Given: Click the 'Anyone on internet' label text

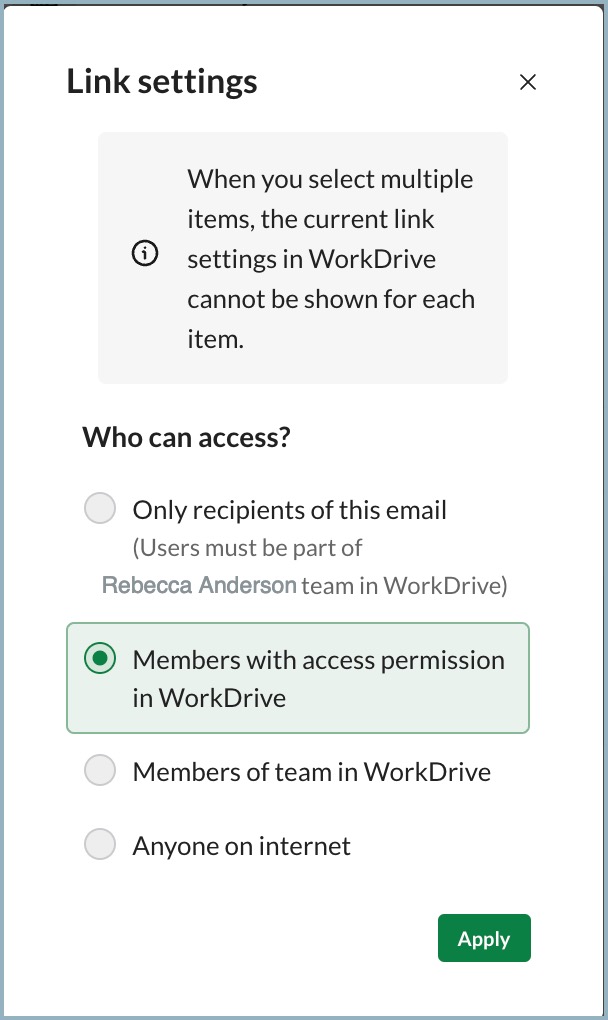Looking at the screenshot, I should (x=241, y=847).
